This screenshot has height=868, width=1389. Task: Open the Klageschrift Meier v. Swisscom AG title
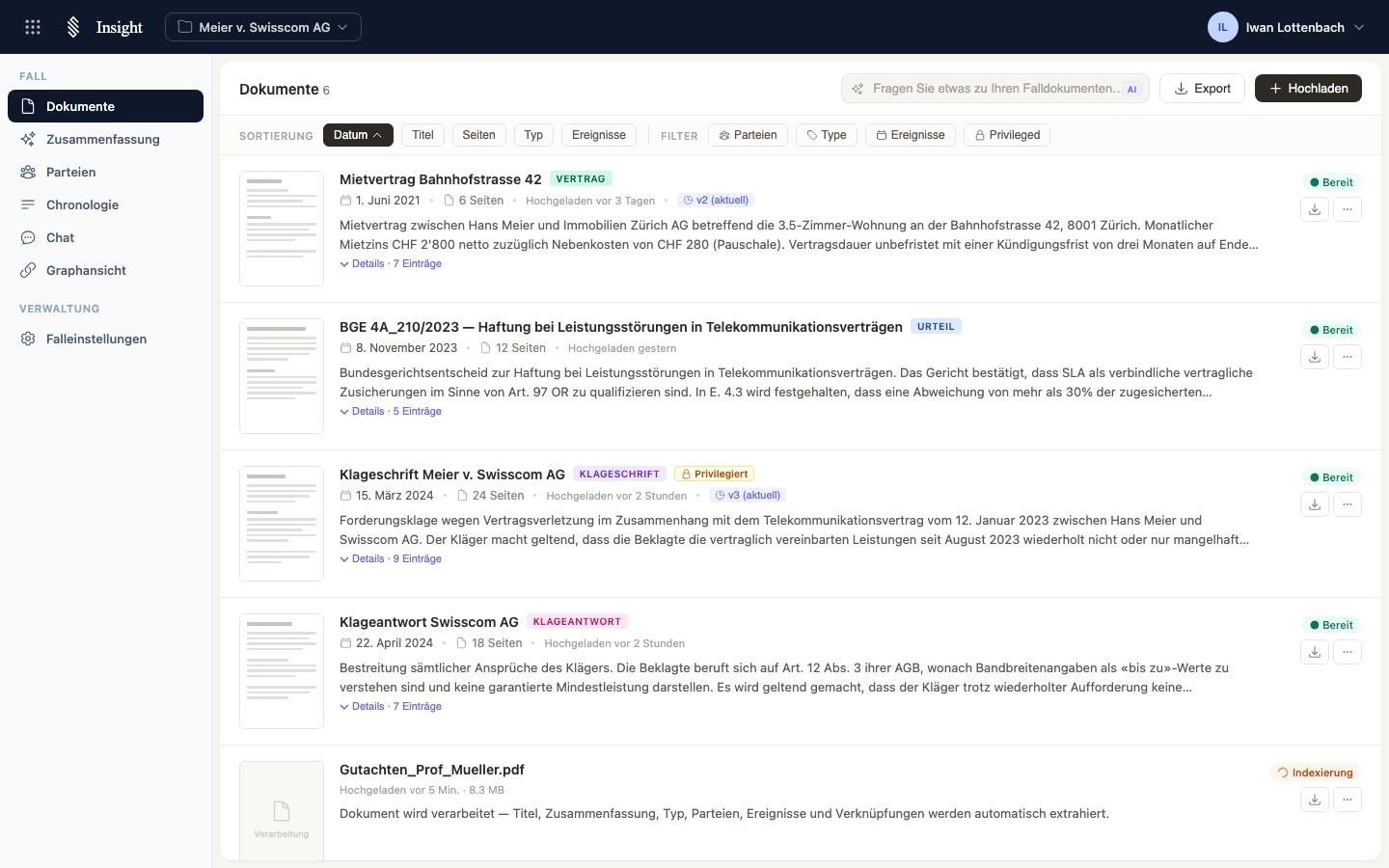(x=452, y=475)
